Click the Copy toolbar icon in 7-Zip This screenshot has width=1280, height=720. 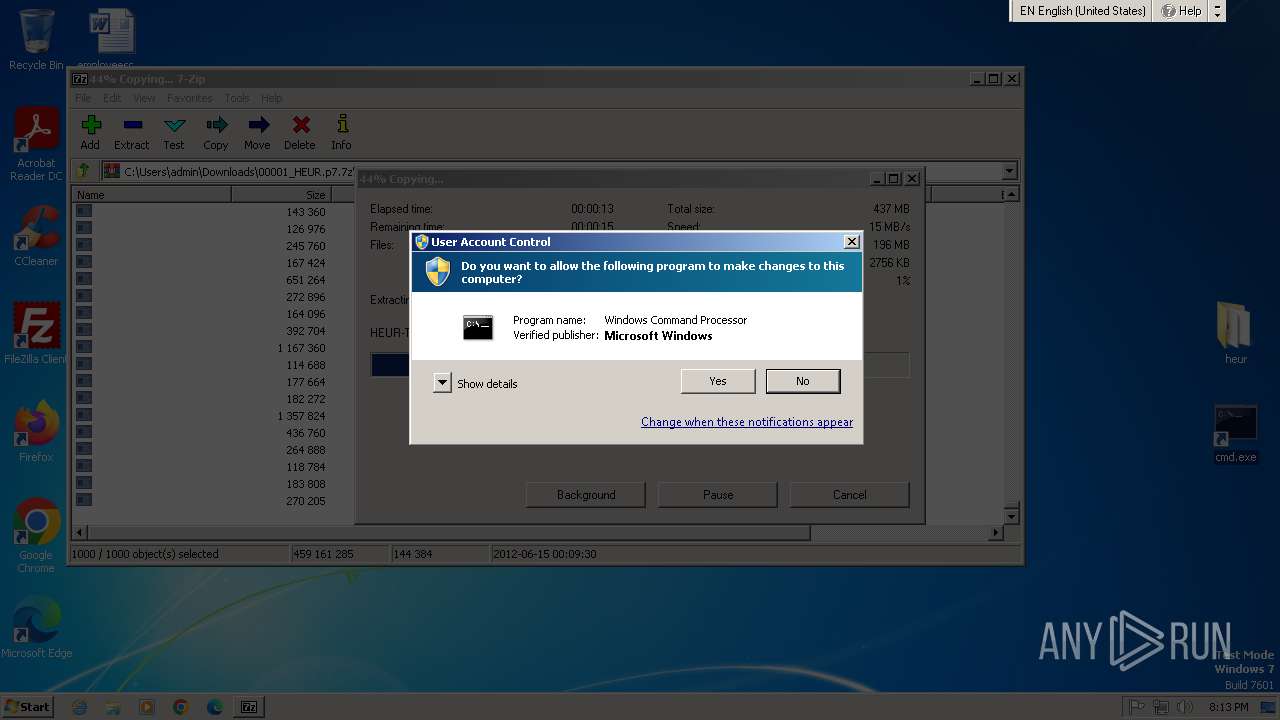click(x=216, y=131)
